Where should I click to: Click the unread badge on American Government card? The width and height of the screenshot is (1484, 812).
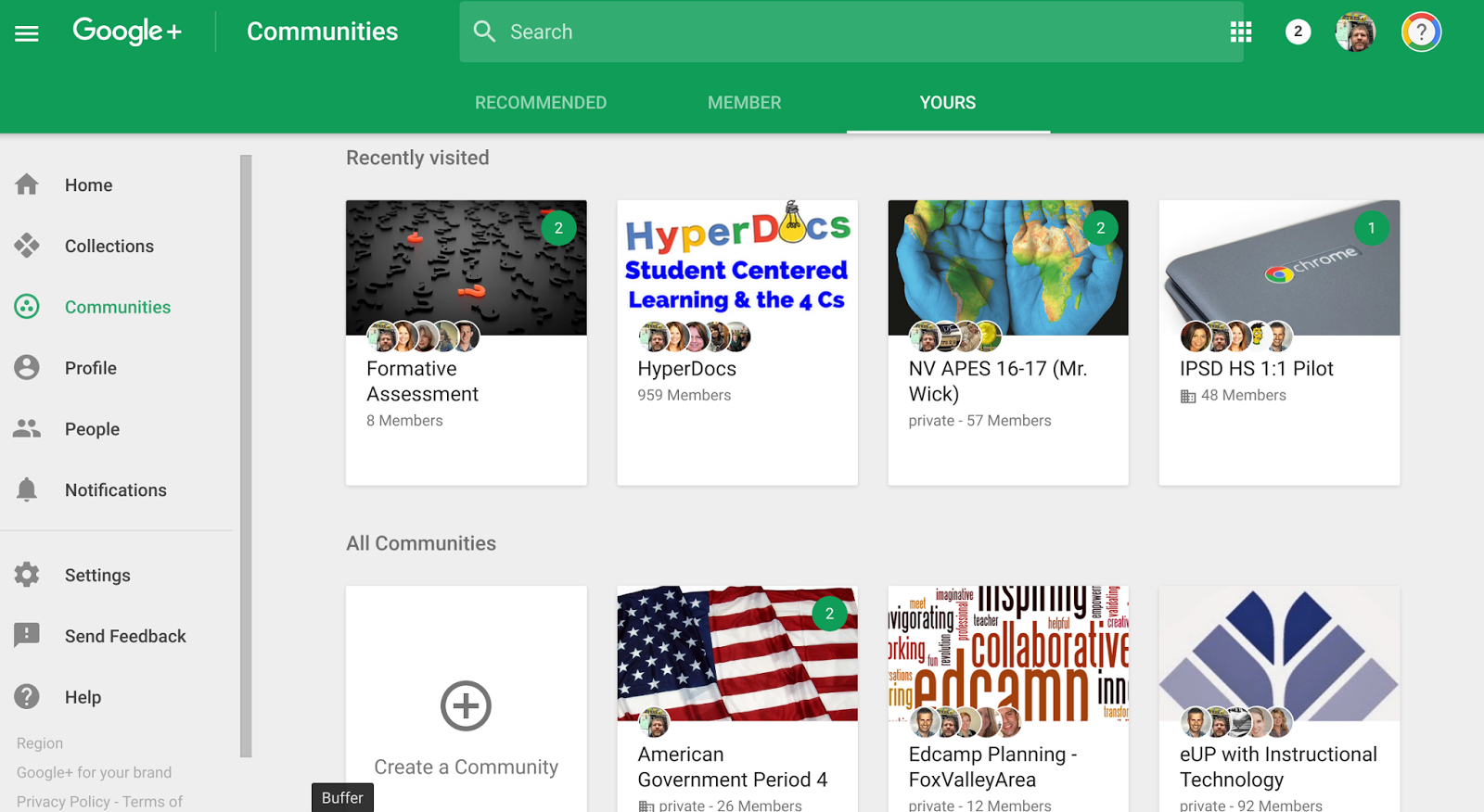pyautogui.click(x=829, y=614)
